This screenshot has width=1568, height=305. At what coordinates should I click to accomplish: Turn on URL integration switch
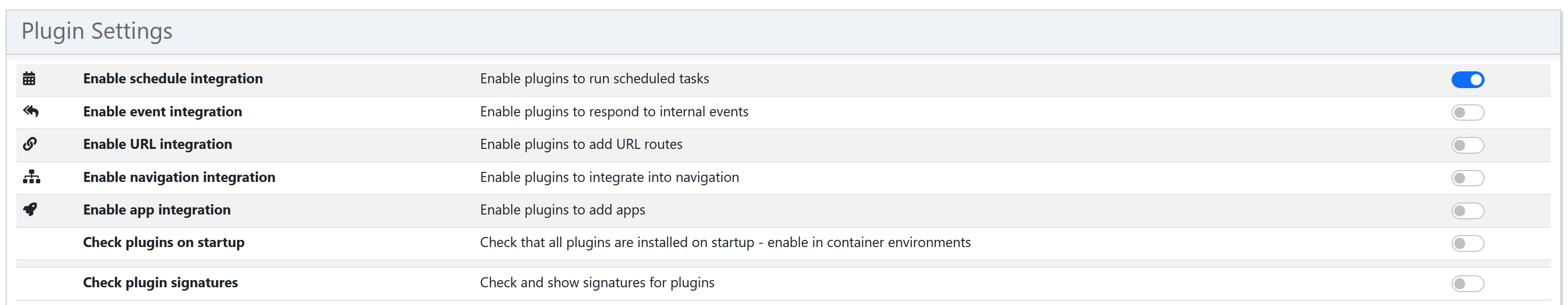coord(1467,145)
